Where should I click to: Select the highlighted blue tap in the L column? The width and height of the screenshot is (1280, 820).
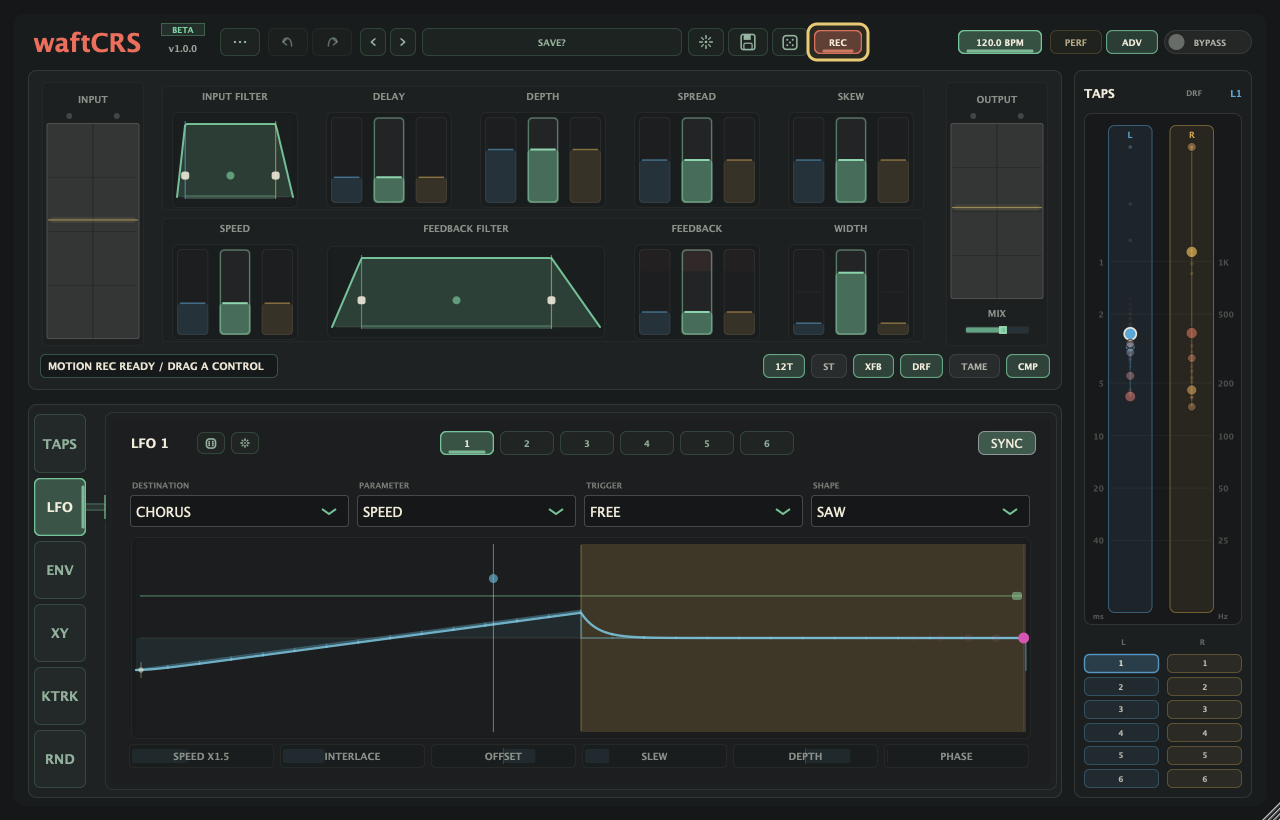coord(1130,334)
